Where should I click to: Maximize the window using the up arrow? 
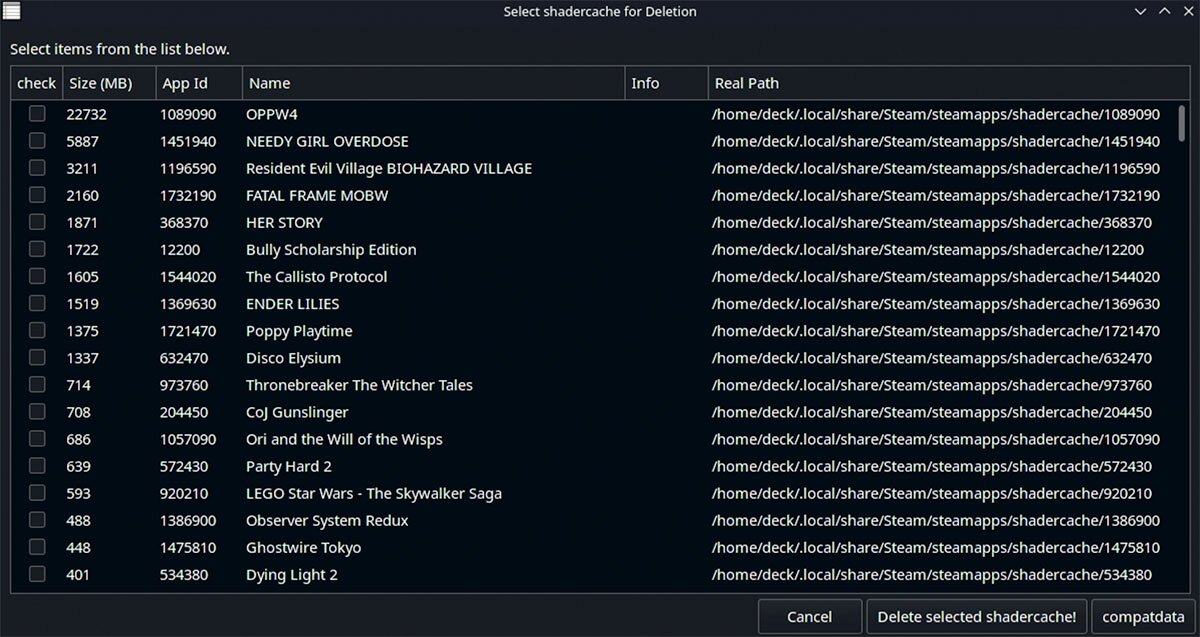point(1163,11)
